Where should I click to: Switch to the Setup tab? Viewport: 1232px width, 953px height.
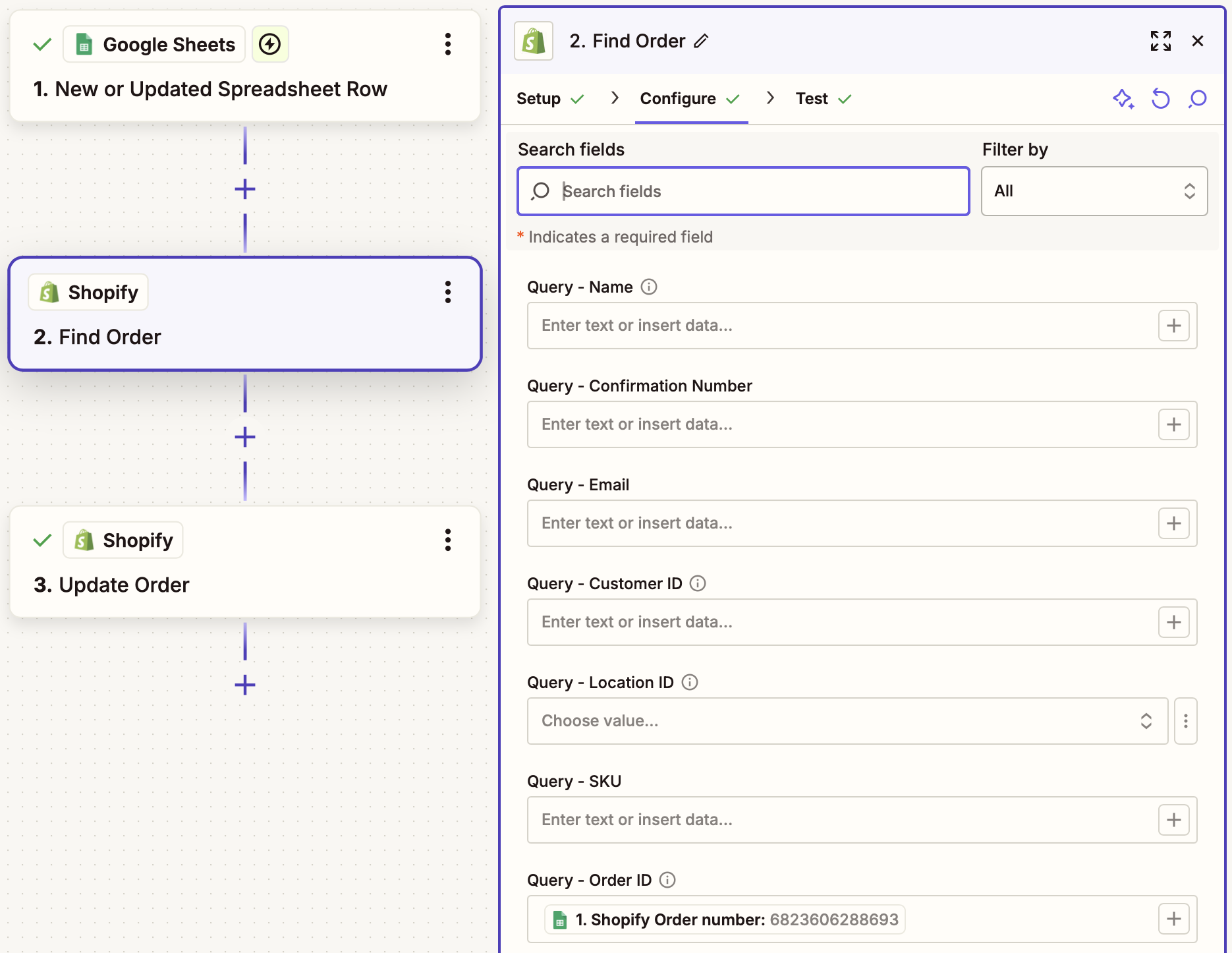[x=550, y=99]
